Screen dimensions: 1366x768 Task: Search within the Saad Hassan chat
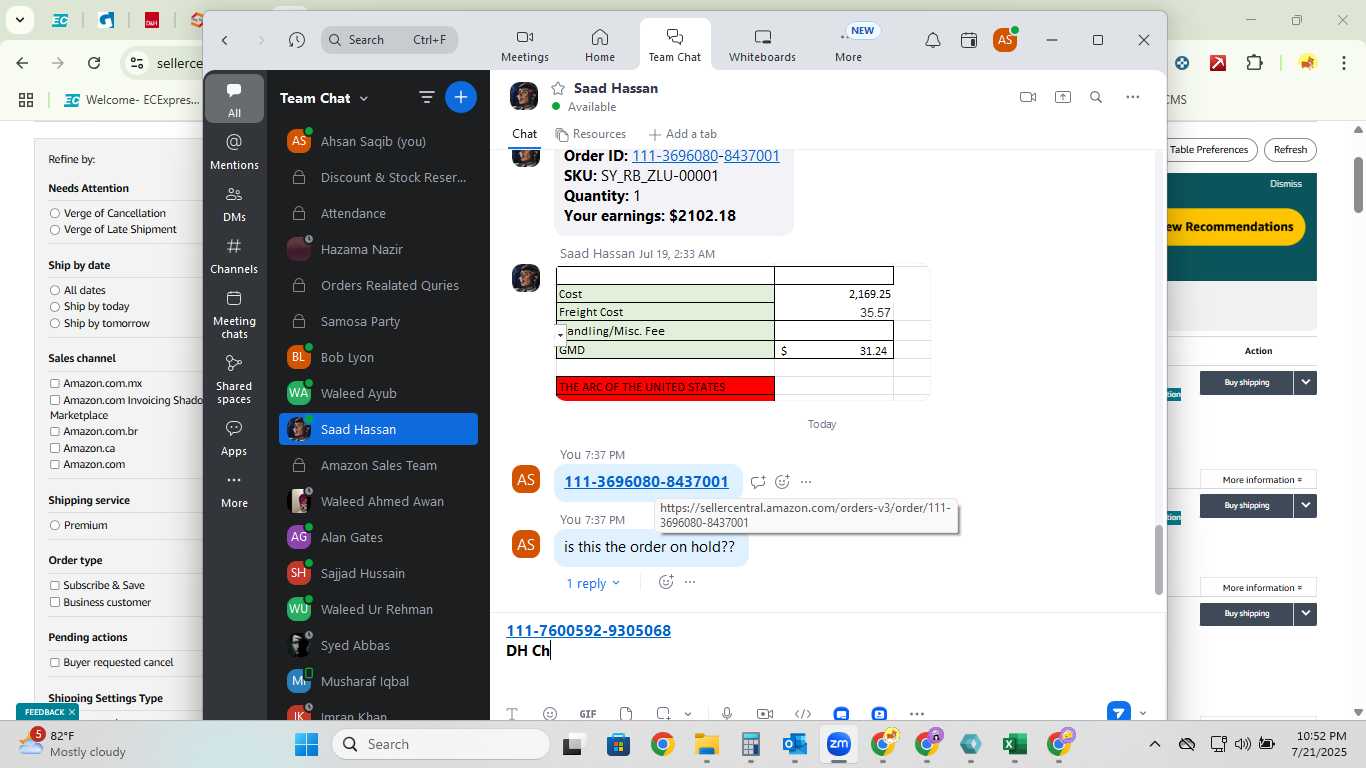point(1096,97)
